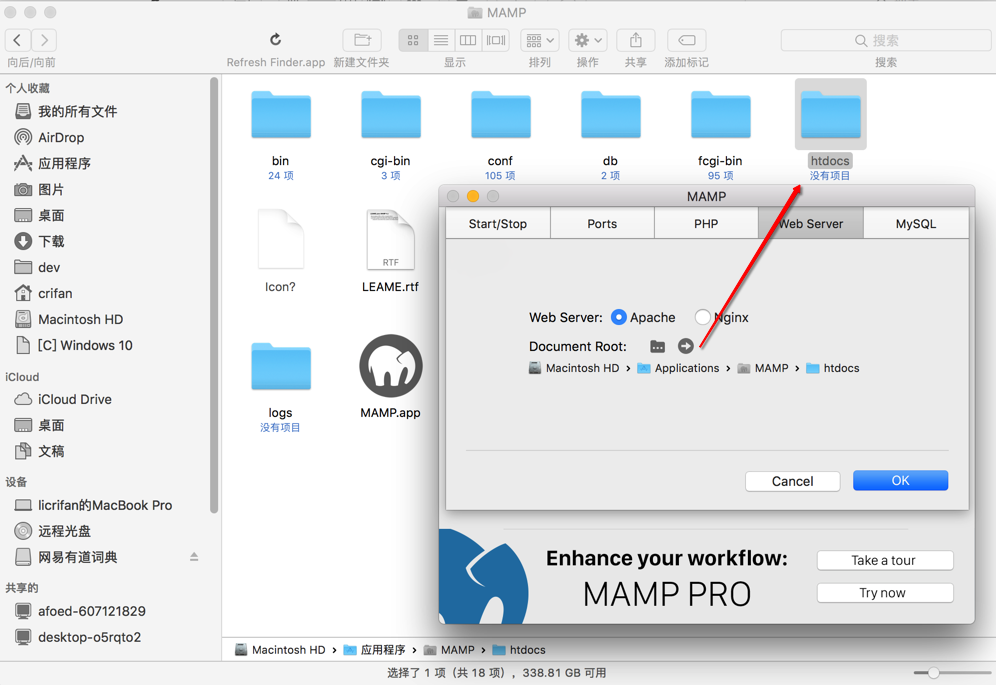This screenshot has height=685, width=996.
Task: Open the bin folder
Action: (281, 116)
